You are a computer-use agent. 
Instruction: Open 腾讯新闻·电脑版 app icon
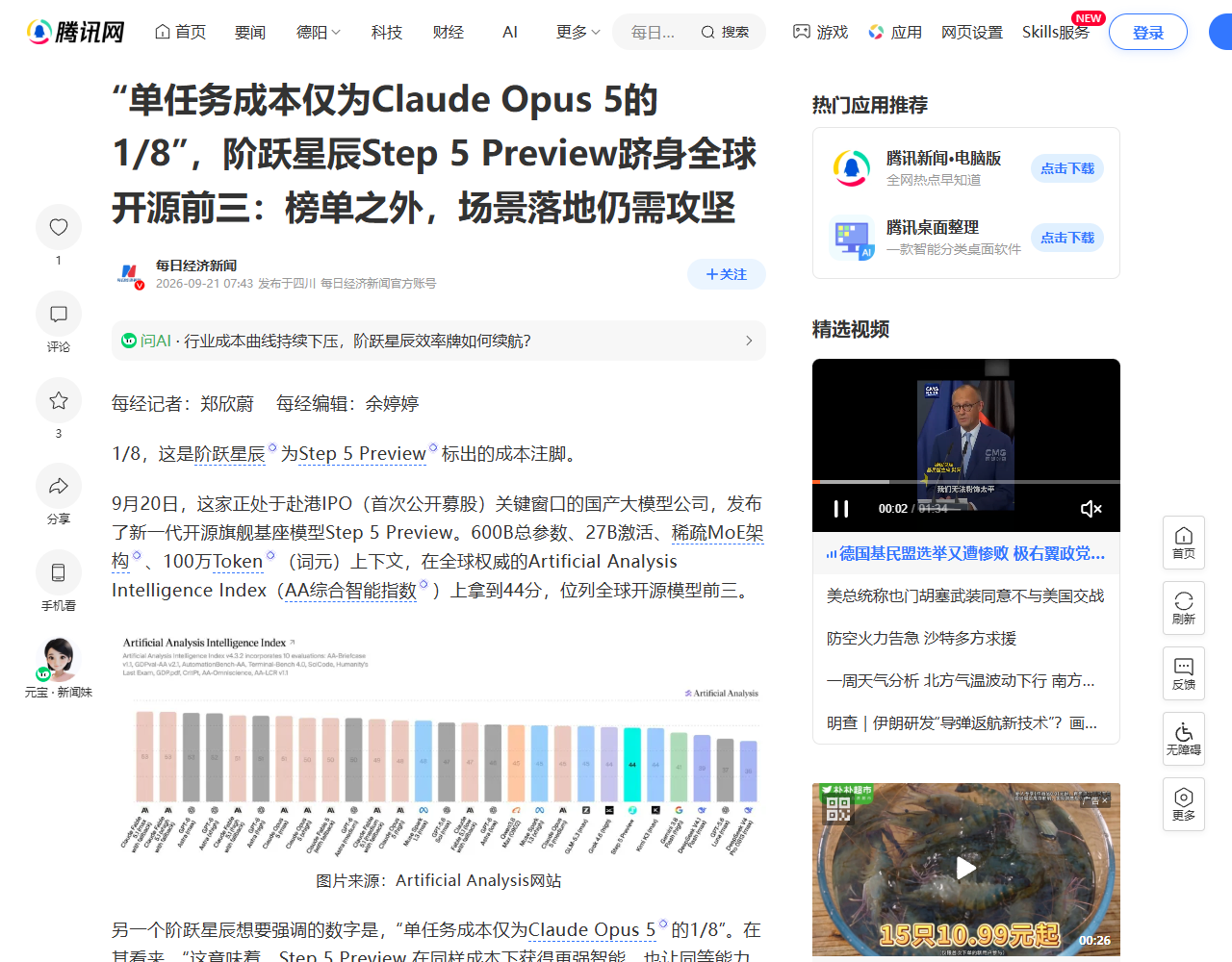pyautogui.click(x=851, y=168)
